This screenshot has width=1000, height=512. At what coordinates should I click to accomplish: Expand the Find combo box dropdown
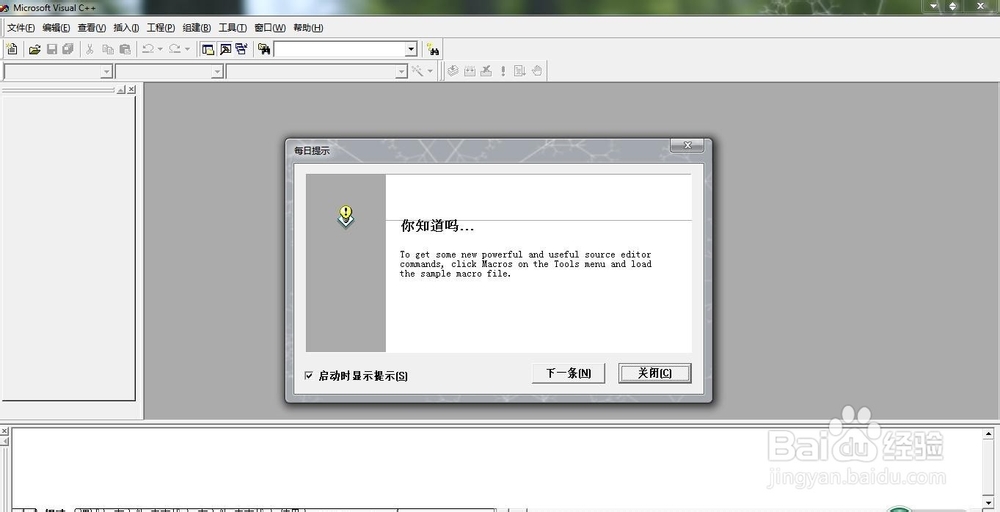[411, 49]
